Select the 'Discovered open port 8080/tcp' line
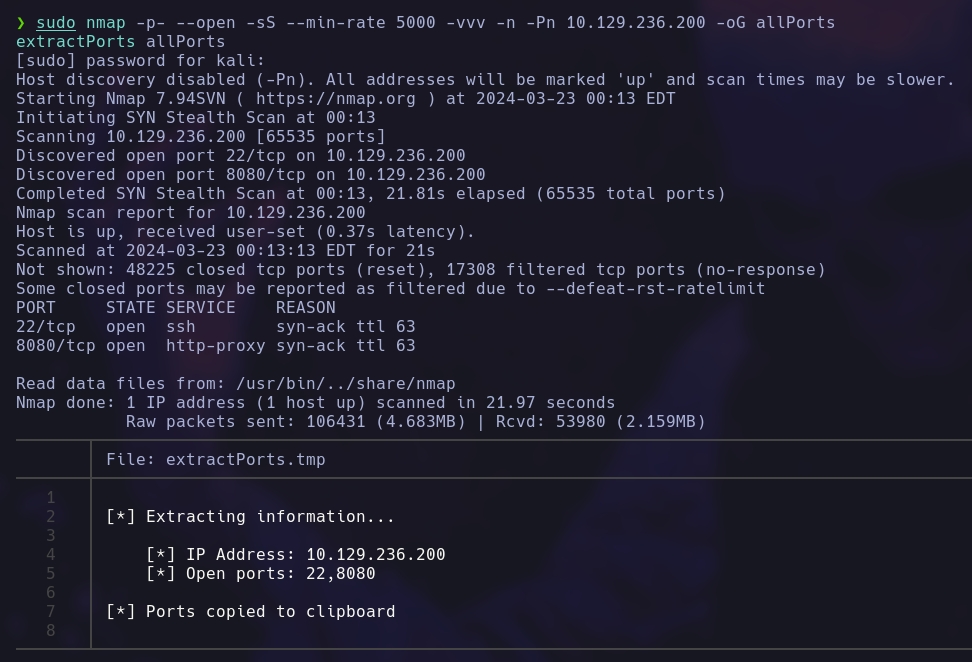Image resolution: width=972 pixels, height=662 pixels. coord(250,175)
